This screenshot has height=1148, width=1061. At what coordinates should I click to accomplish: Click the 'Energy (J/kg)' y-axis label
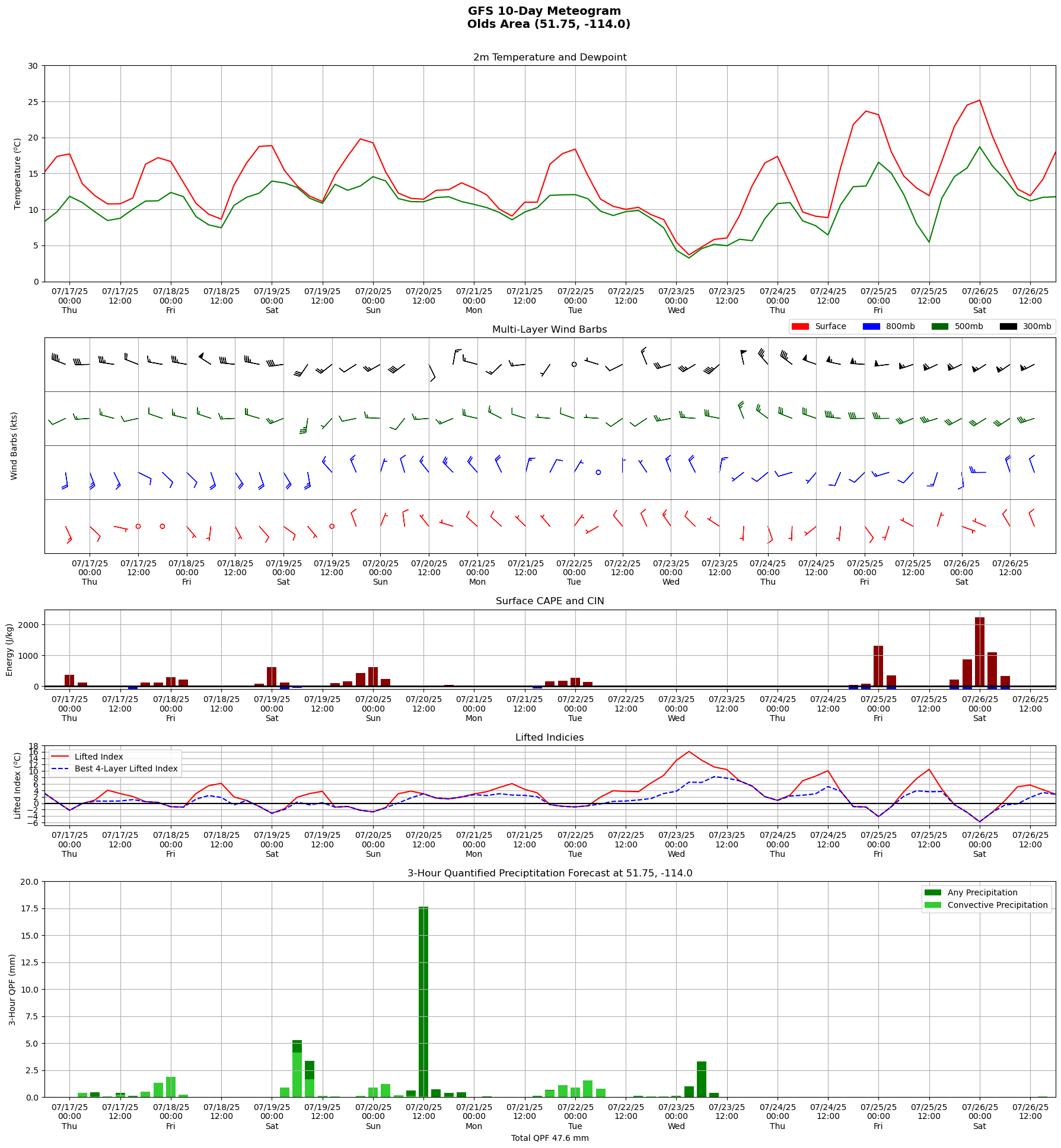9,649
